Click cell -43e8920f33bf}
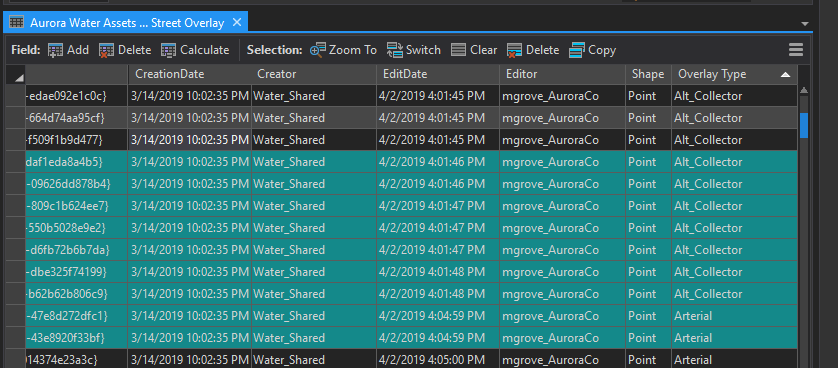 click(x=76, y=338)
